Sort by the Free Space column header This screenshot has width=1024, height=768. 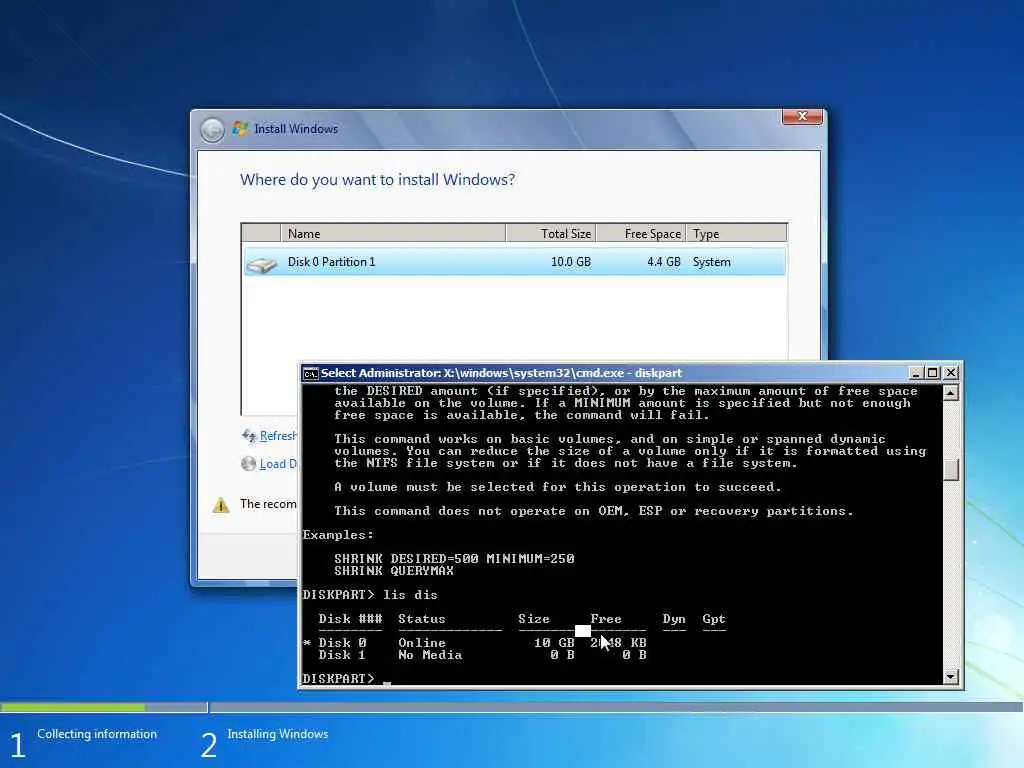coord(641,233)
